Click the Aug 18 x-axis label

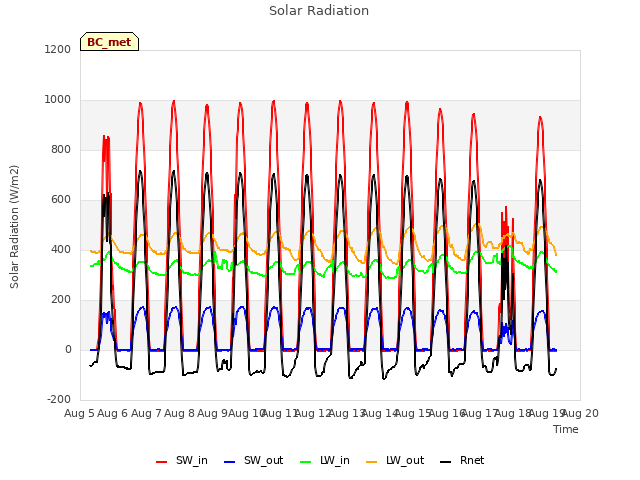tap(513, 413)
